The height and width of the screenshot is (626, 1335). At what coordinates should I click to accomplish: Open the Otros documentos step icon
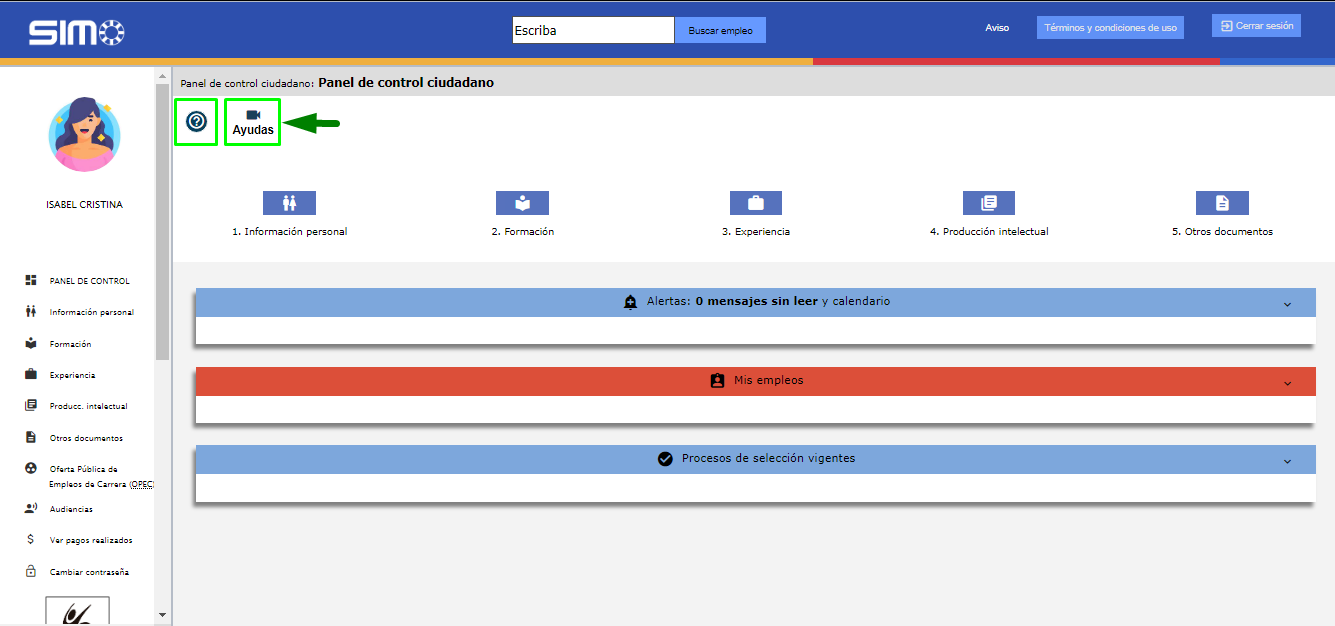(x=1222, y=203)
